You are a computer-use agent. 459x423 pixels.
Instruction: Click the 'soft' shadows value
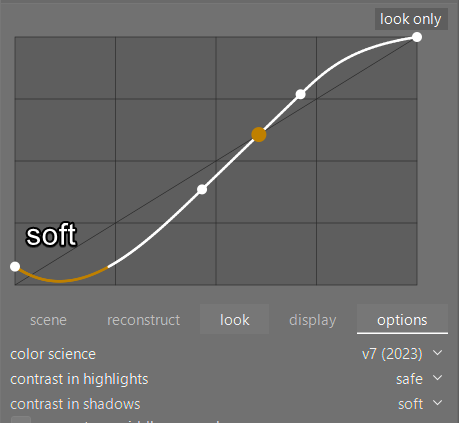pos(411,404)
